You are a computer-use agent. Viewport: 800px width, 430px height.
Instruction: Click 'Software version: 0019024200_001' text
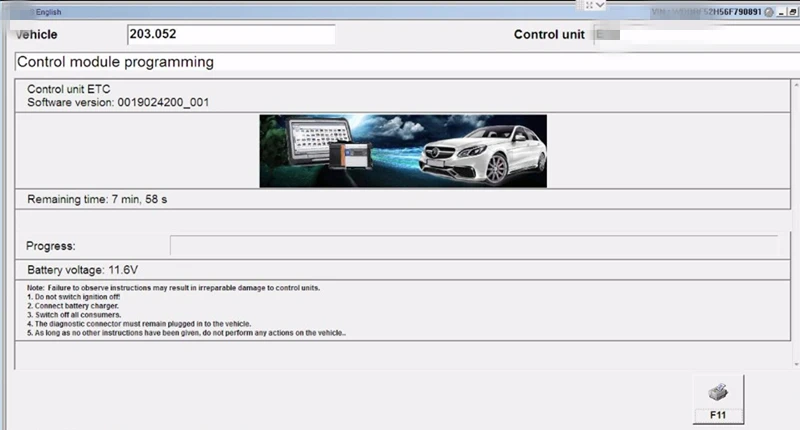118,103
